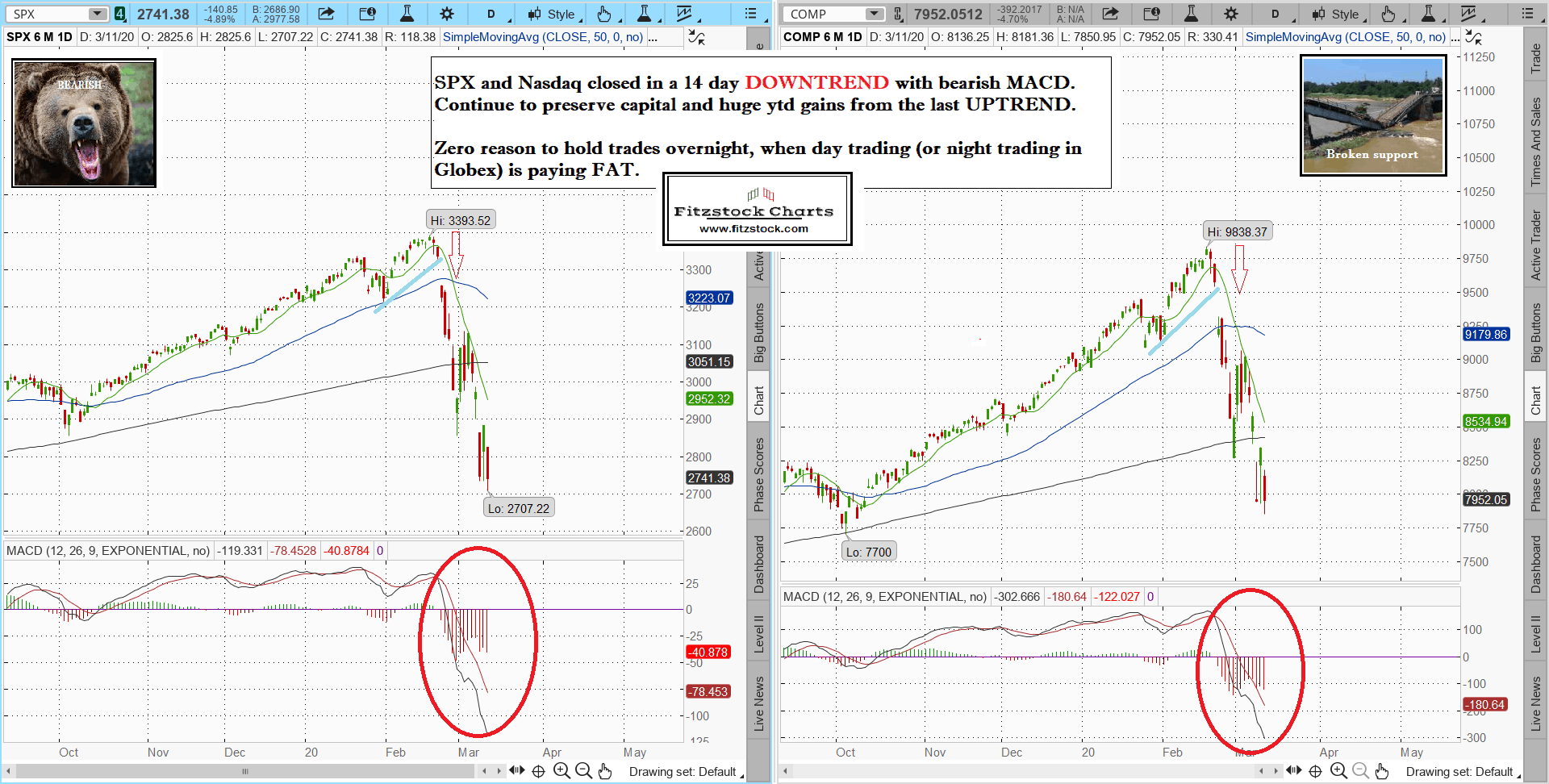Screen dimensions: 1549x784
Task: Click SimpleMovingAvg study label on SPX chart
Action: pos(542,37)
